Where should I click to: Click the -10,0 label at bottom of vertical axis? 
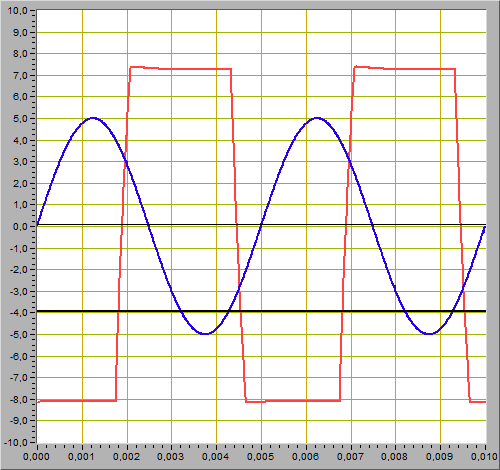[x=16, y=442]
